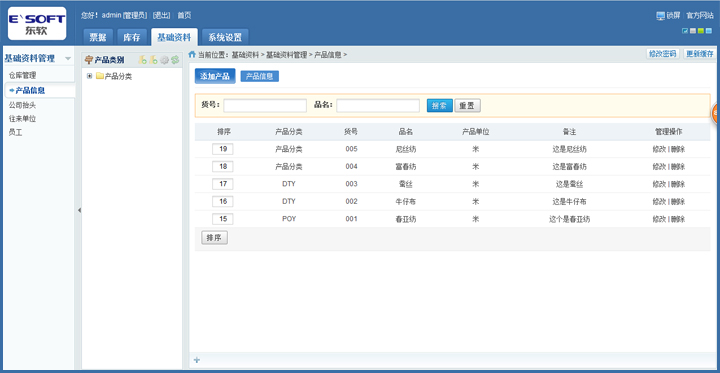Collapse the left sidebar with the arrow handle
Viewport: 720px width, 373px height.
click(79, 210)
